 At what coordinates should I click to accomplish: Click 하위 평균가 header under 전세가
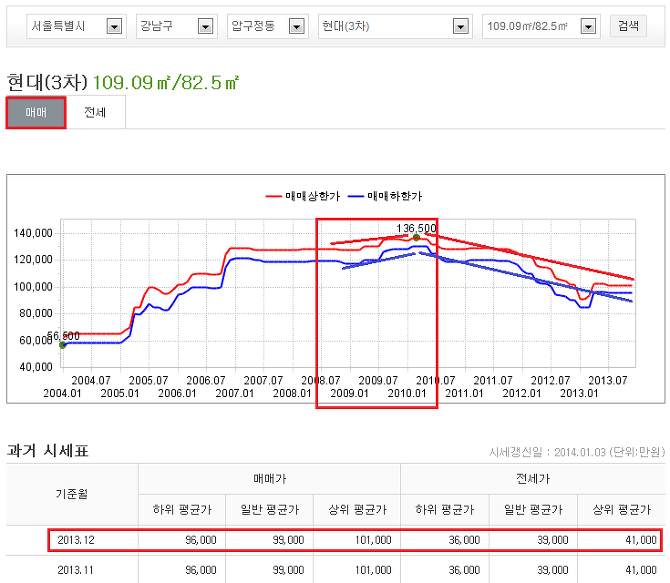pos(445,509)
